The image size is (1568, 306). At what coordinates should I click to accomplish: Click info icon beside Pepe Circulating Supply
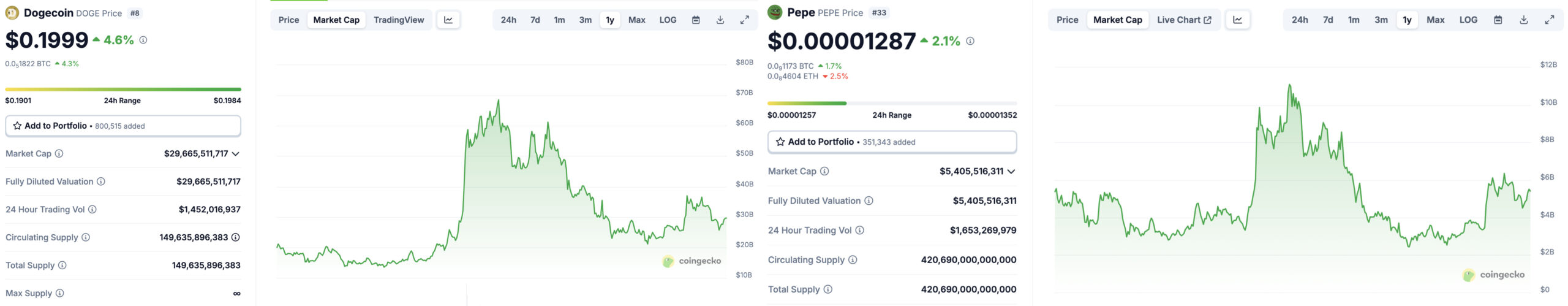point(853,260)
